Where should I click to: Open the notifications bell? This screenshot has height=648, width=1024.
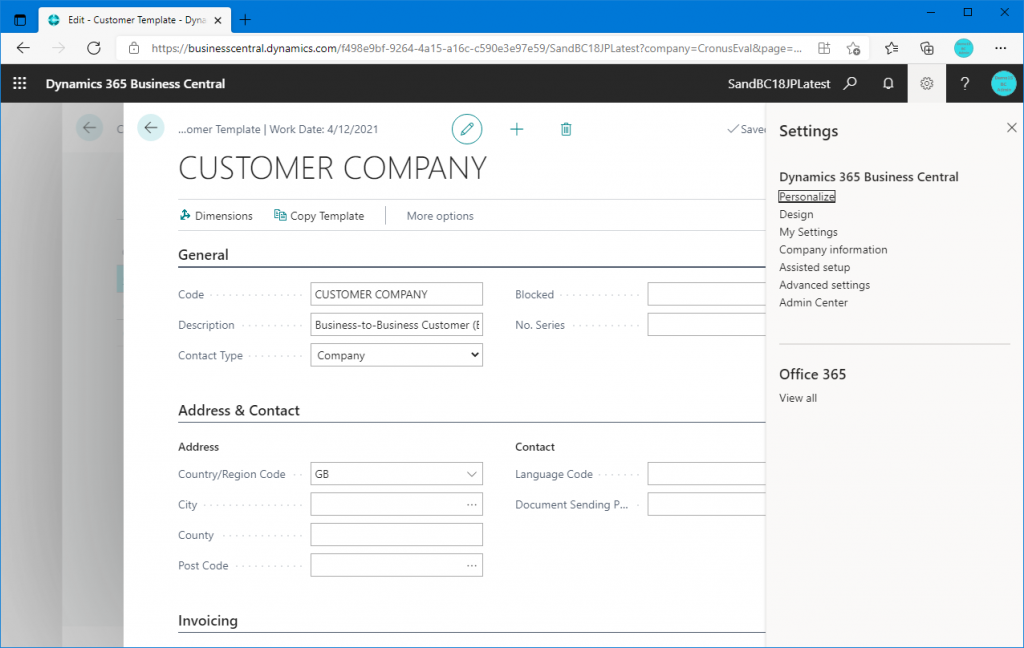click(x=888, y=84)
